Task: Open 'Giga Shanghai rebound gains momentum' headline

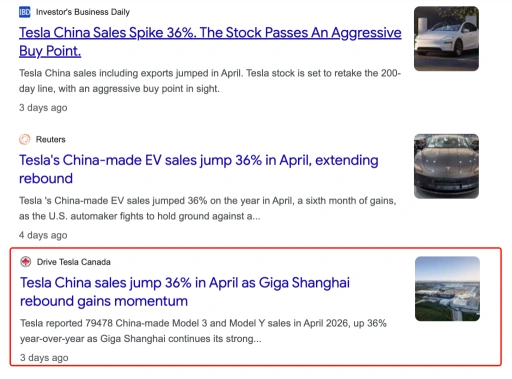Action: click(x=185, y=292)
